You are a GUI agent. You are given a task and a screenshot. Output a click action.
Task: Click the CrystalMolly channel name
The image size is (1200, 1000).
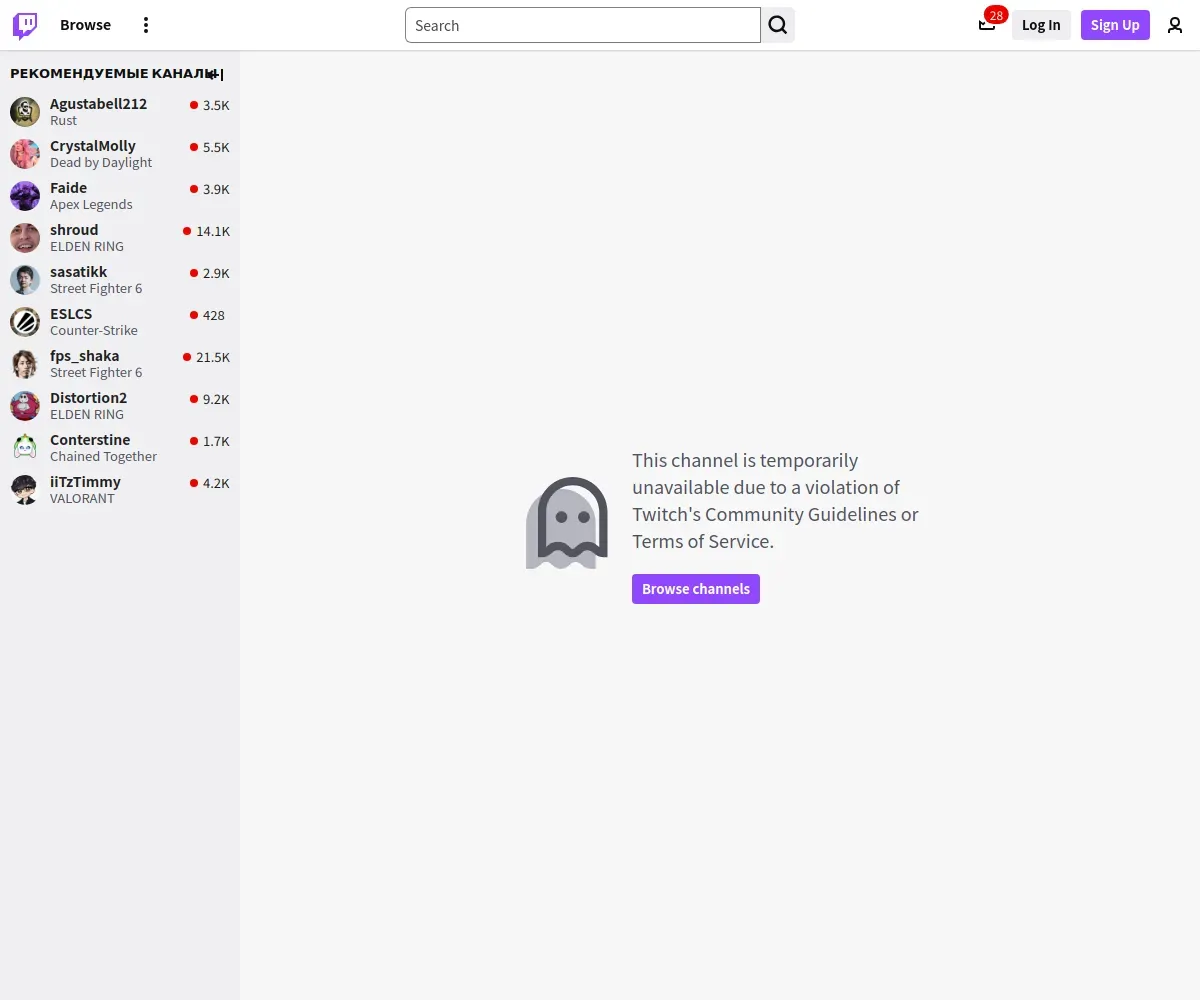click(x=93, y=146)
